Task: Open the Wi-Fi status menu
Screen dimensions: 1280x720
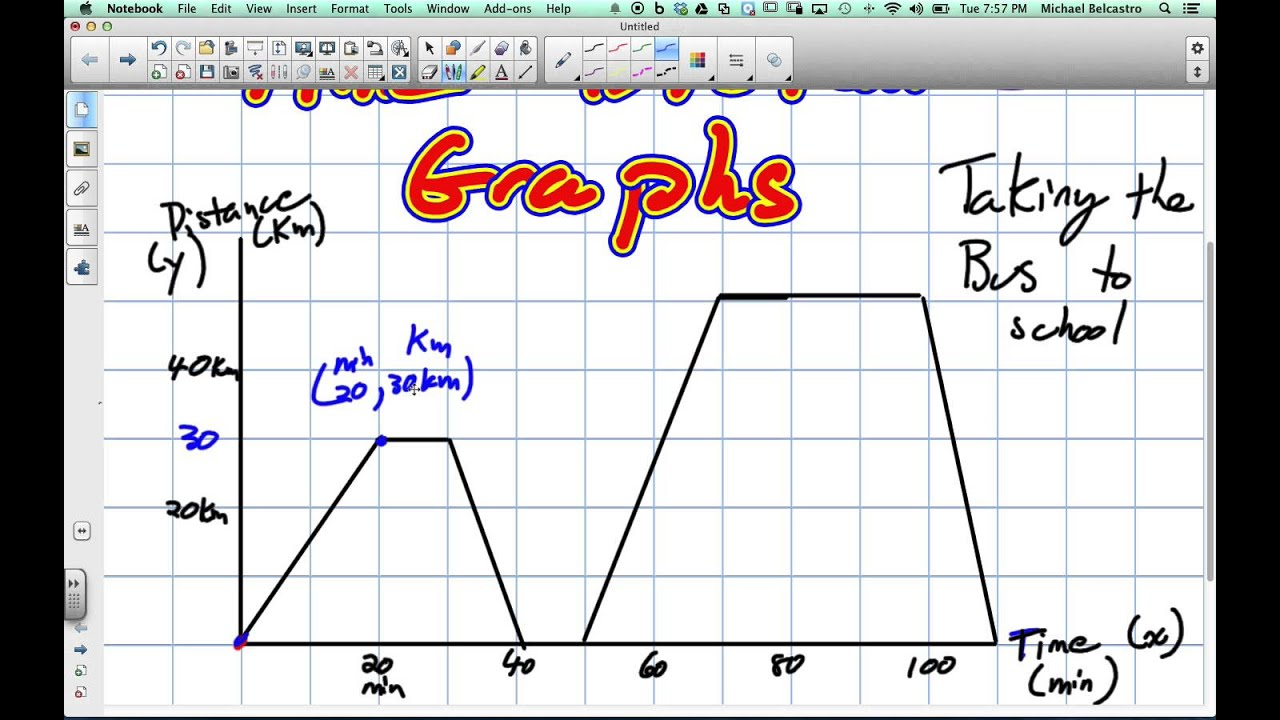Action: [x=891, y=9]
